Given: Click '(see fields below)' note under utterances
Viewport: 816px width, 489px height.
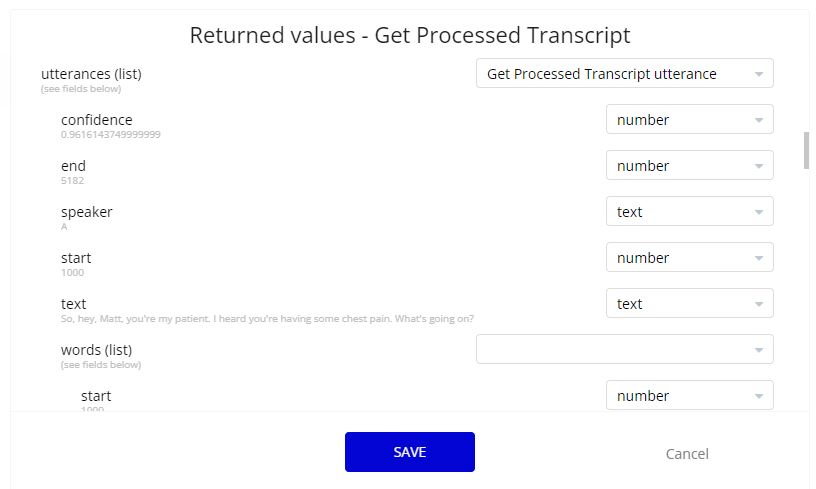Looking at the screenshot, I should click(x=81, y=89).
